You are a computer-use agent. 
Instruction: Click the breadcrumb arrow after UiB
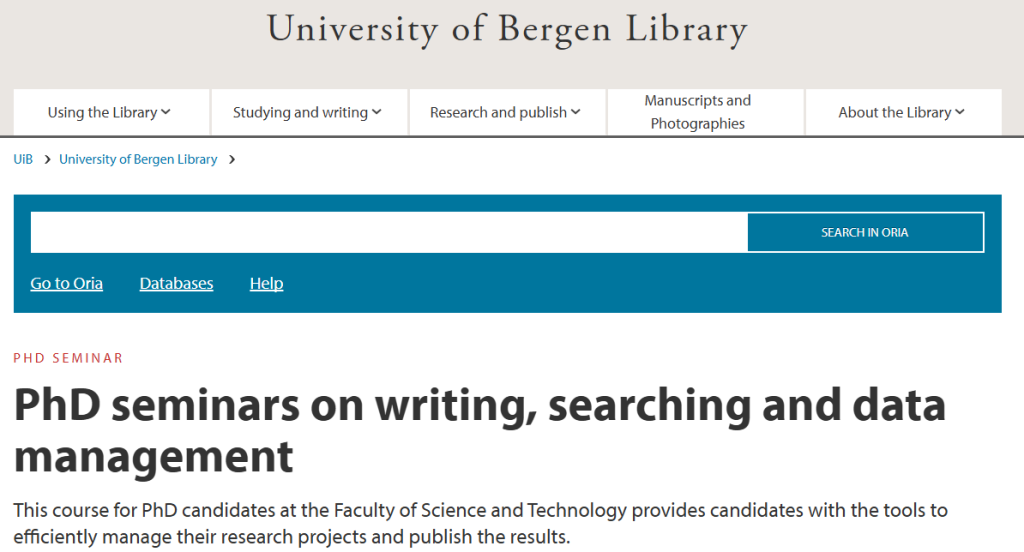pos(46,159)
